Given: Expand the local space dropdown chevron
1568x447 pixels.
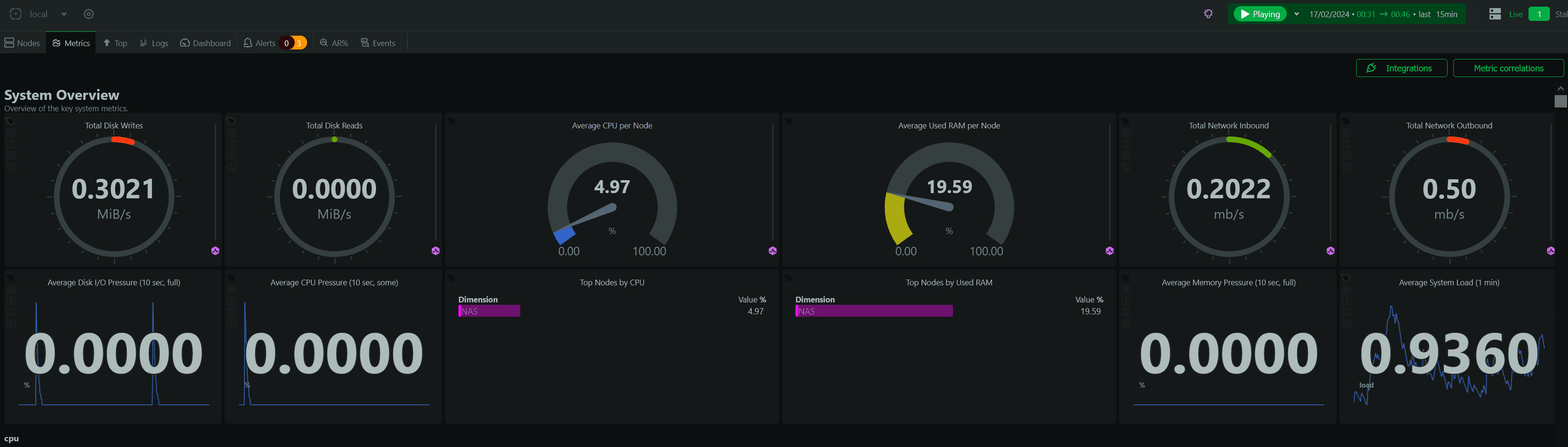Looking at the screenshot, I should [x=64, y=14].
